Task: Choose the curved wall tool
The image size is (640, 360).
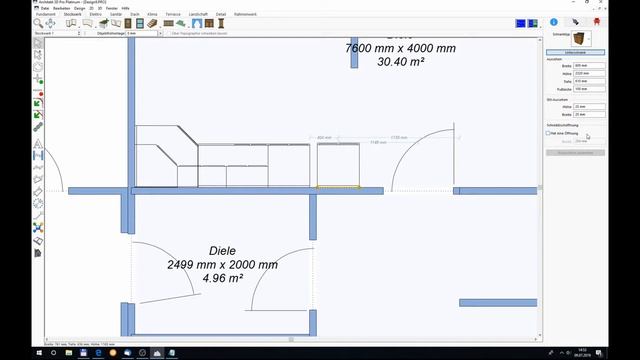Action: pyautogui.click(x=87, y=23)
